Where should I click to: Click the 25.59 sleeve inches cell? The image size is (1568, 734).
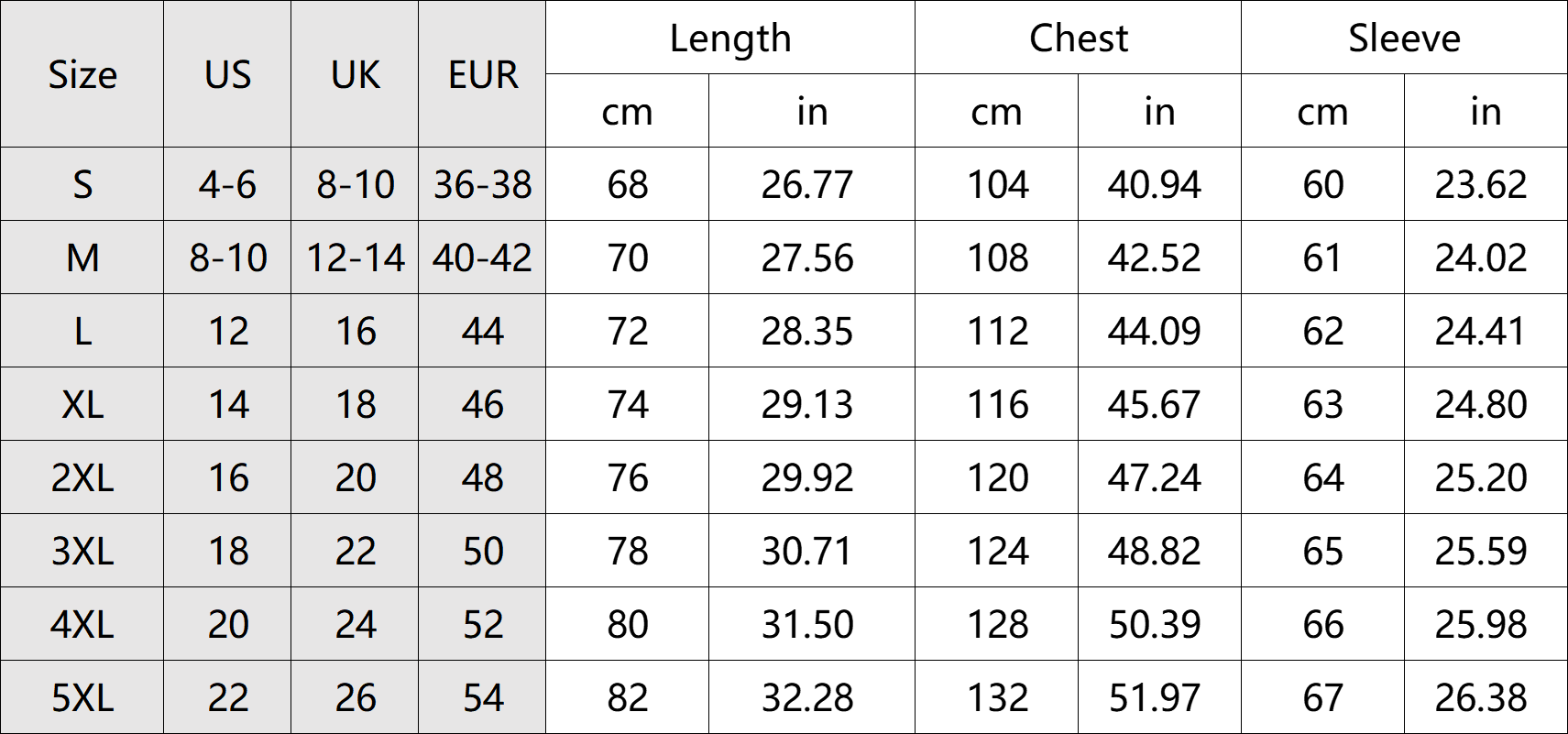(1481, 552)
